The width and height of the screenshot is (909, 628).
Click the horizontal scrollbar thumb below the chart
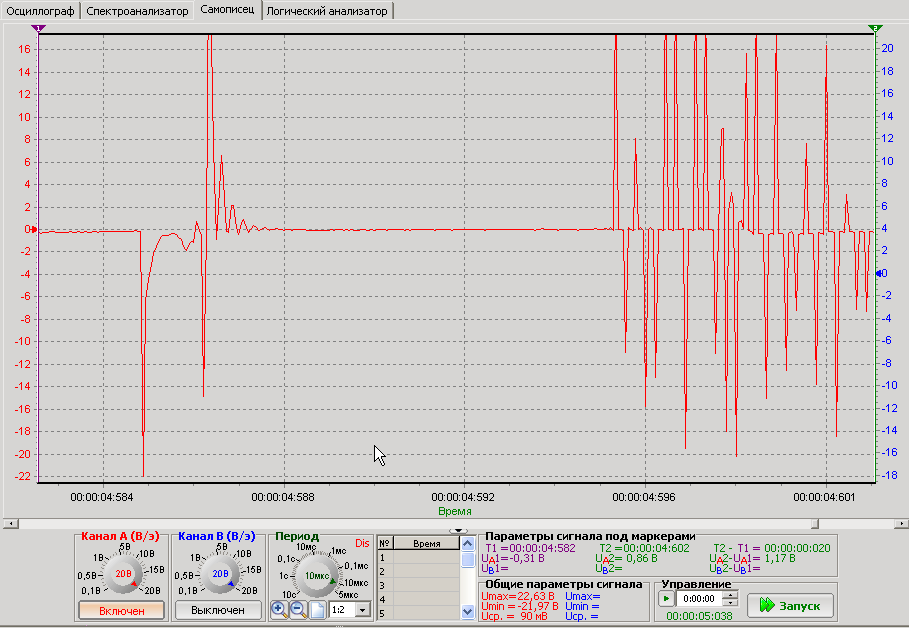tap(815, 524)
